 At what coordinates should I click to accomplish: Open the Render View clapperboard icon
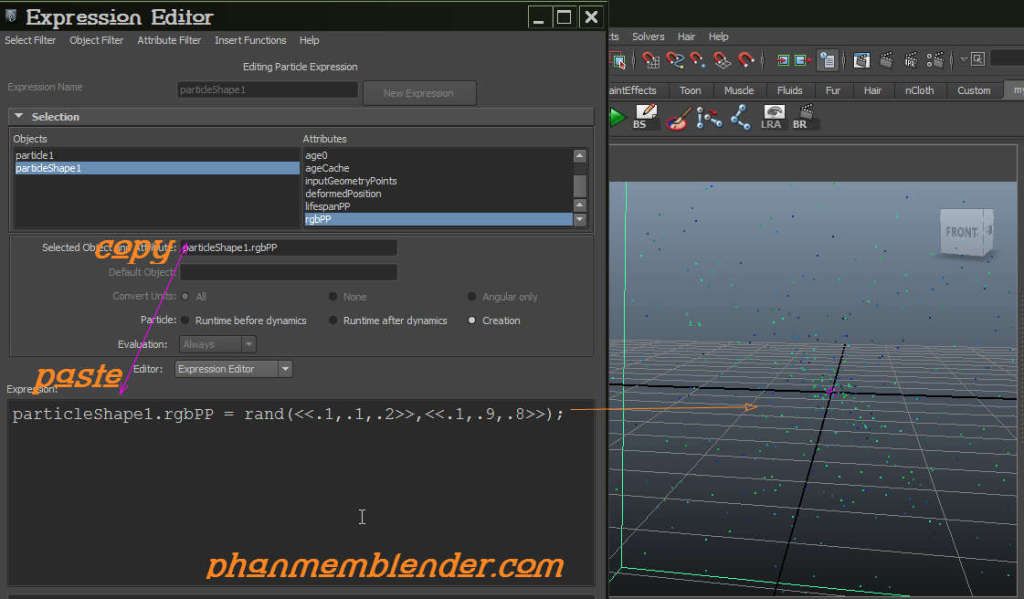pos(887,60)
